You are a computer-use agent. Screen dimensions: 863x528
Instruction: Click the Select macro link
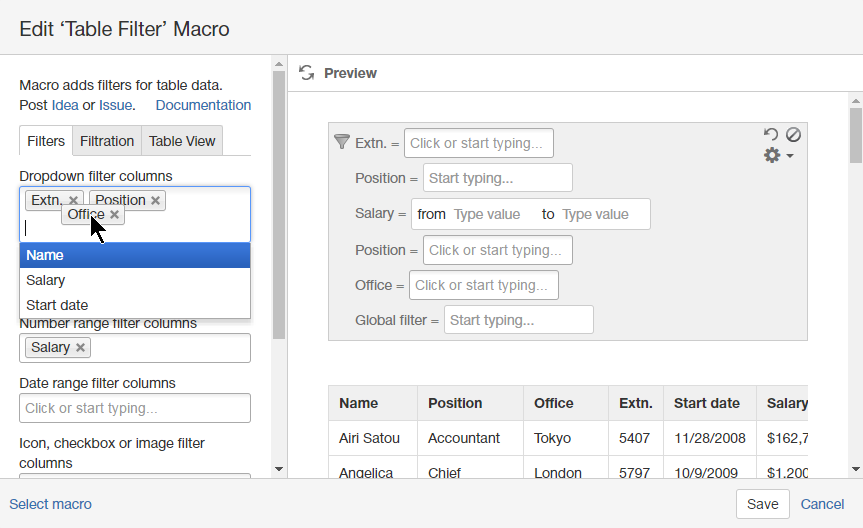click(x=50, y=504)
